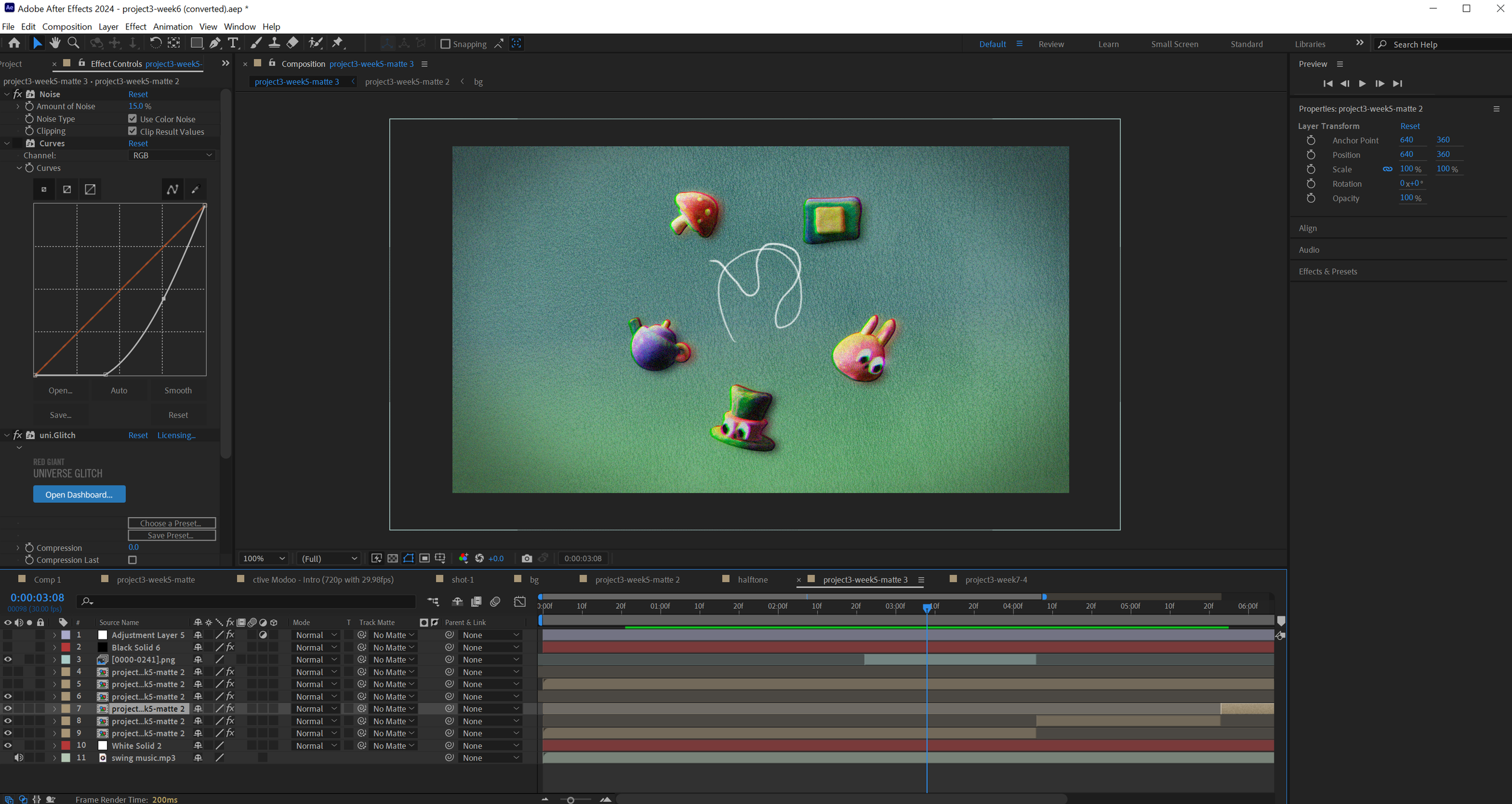Uncheck Use Color Noise checkbox

pos(132,119)
